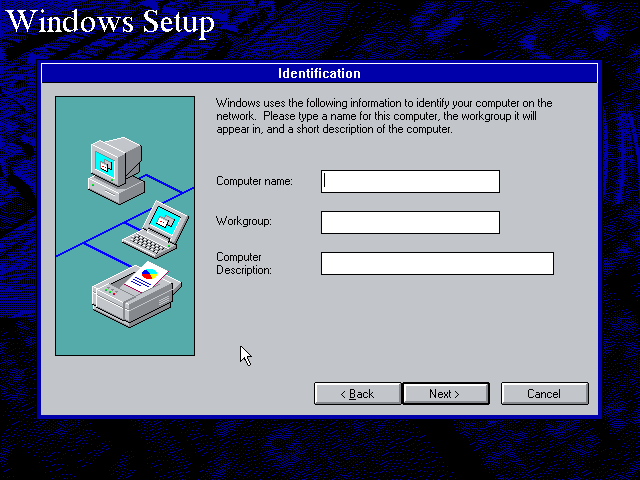This screenshot has width=640, height=480.
Task: Click the 'Computer name:' label
Action: [254, 181]
